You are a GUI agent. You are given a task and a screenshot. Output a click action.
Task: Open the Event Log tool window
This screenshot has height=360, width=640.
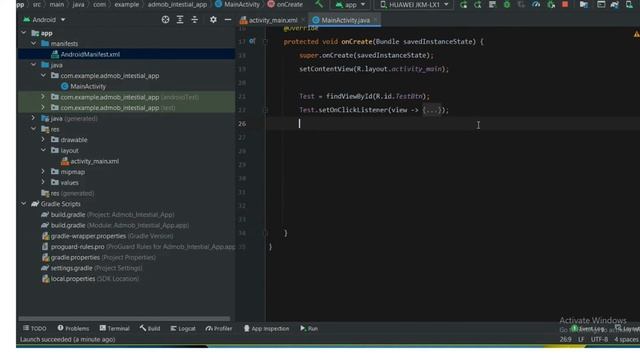point(588,329)
